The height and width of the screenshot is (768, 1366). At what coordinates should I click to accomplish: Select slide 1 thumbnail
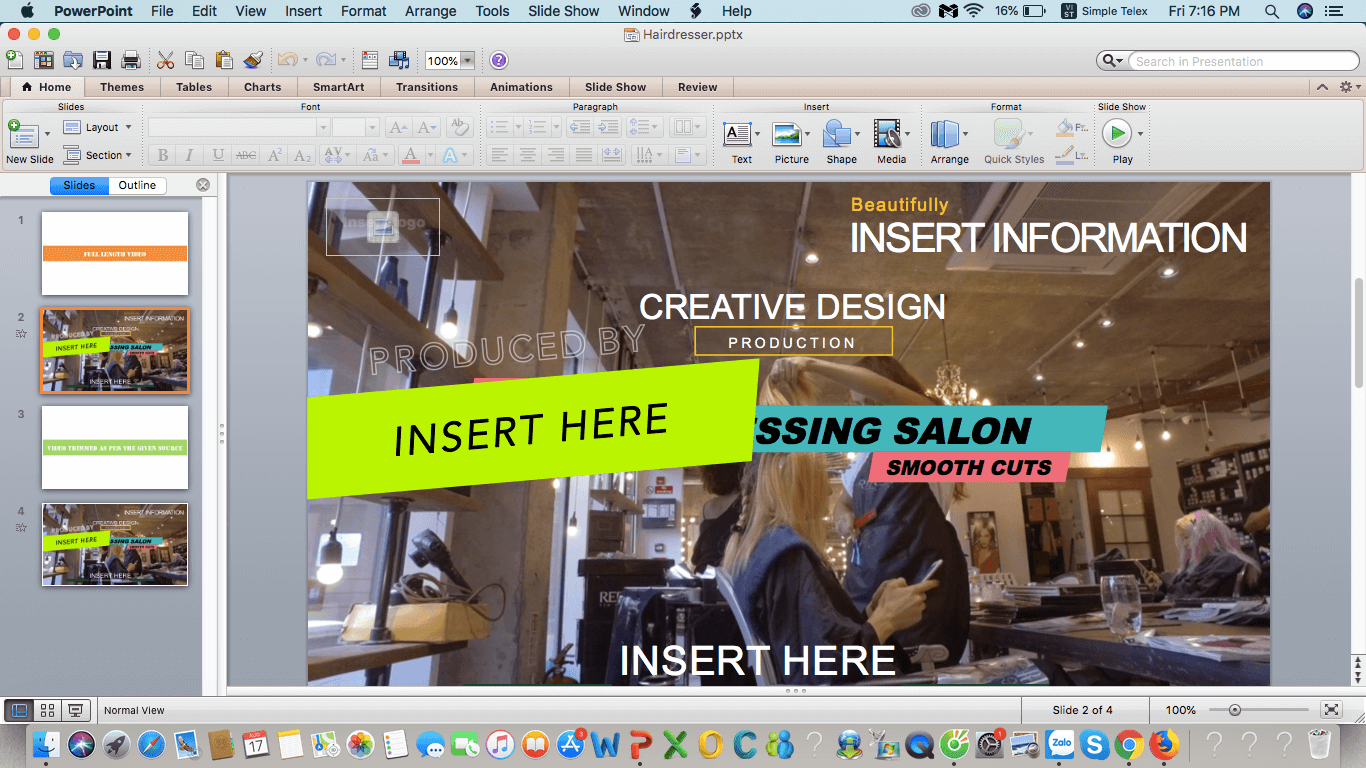click(114, 254)
